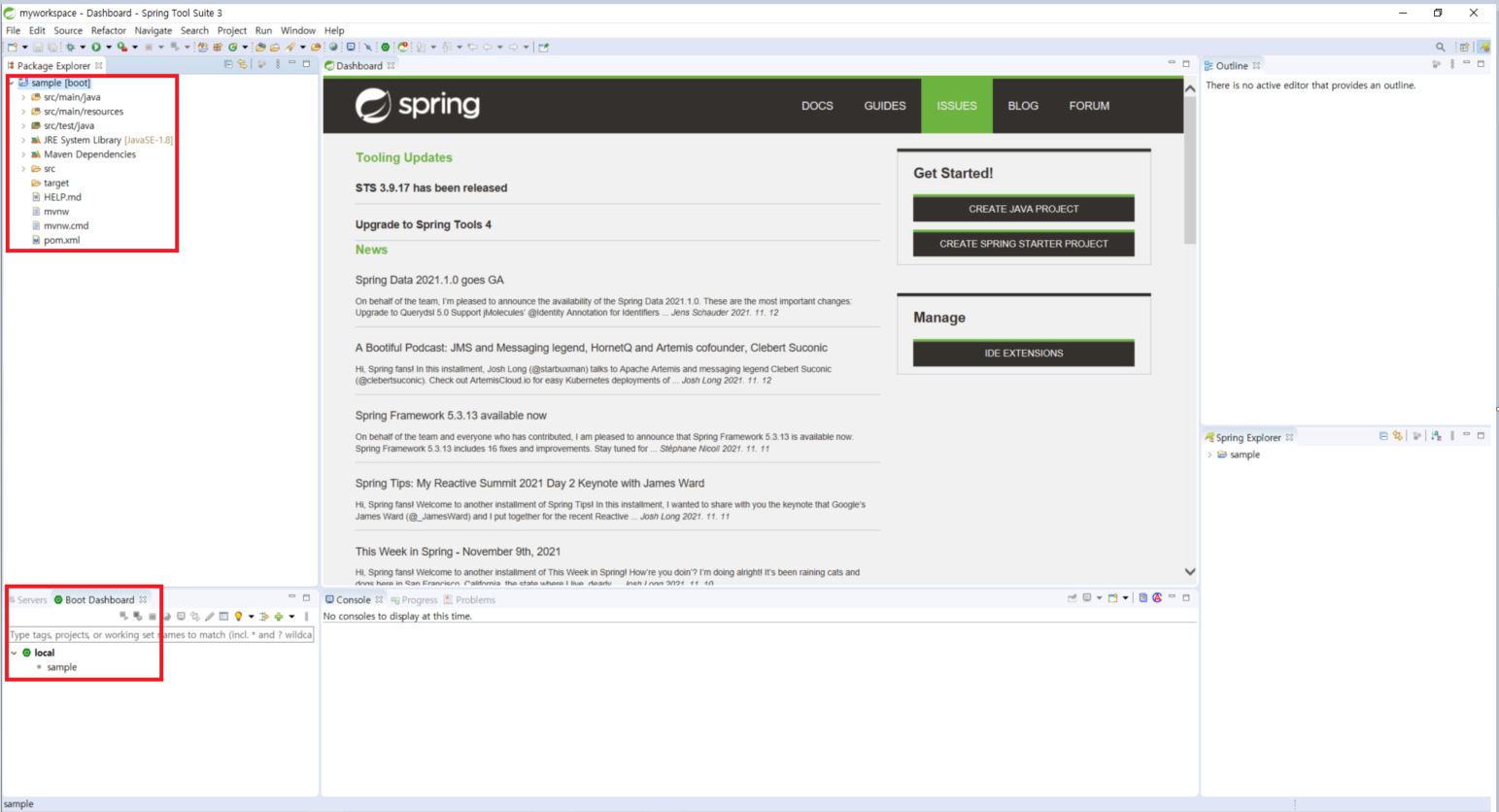Click the toolbar search magnifier icon
The image size is (1499, 812).
point(1440,47)
